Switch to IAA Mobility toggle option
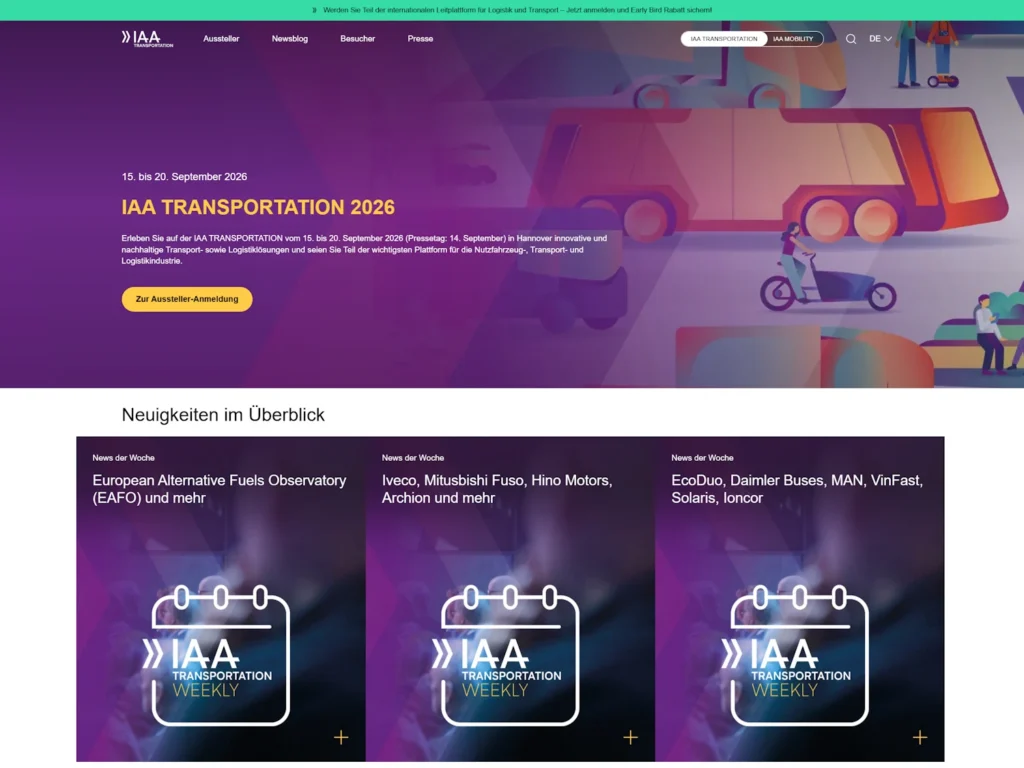Screen dimensions: 1024x768 (x=794, y=39)
